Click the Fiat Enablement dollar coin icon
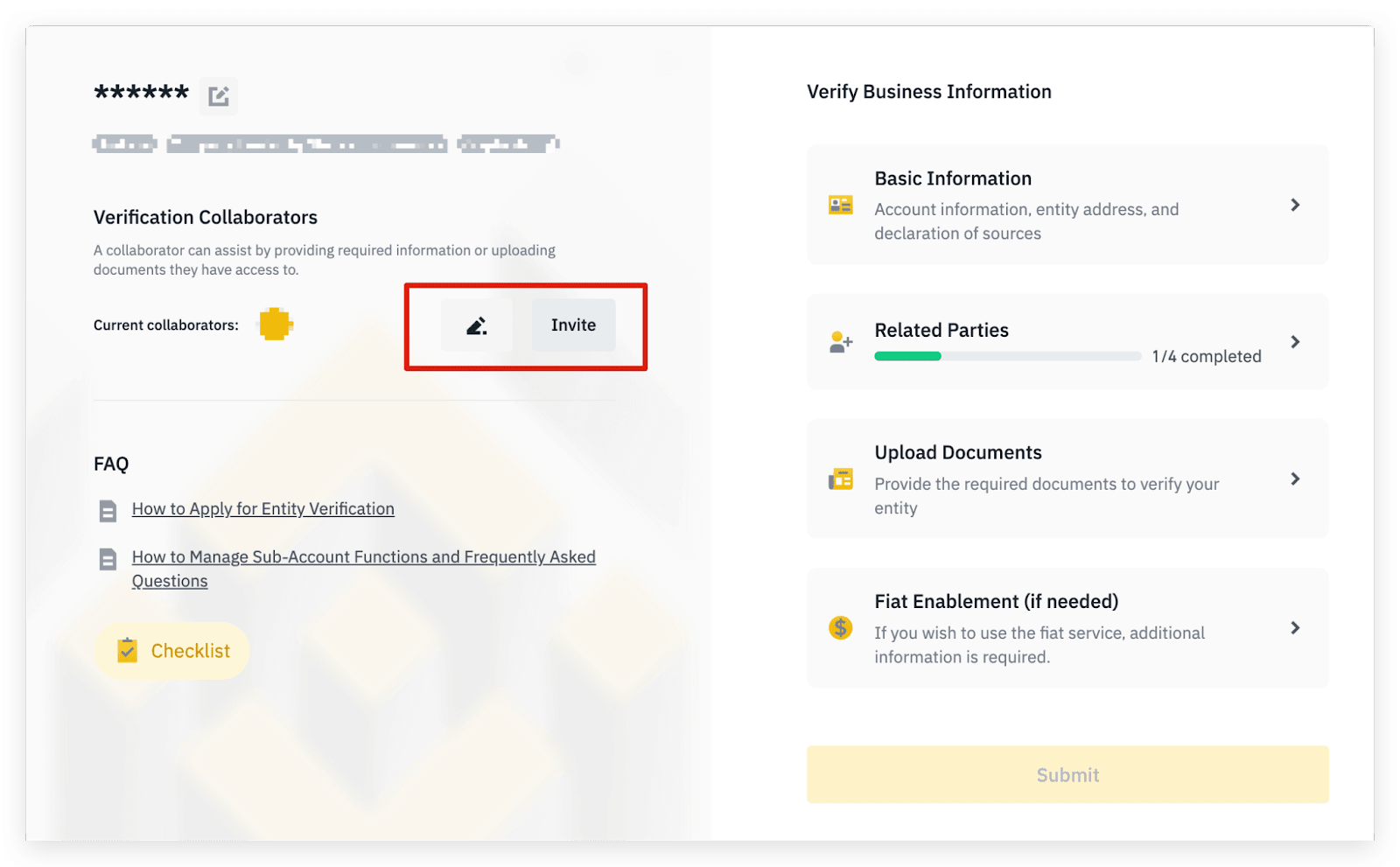This screenshot has height=867, width=1400. pyautogui.click(x=840, y=628)
